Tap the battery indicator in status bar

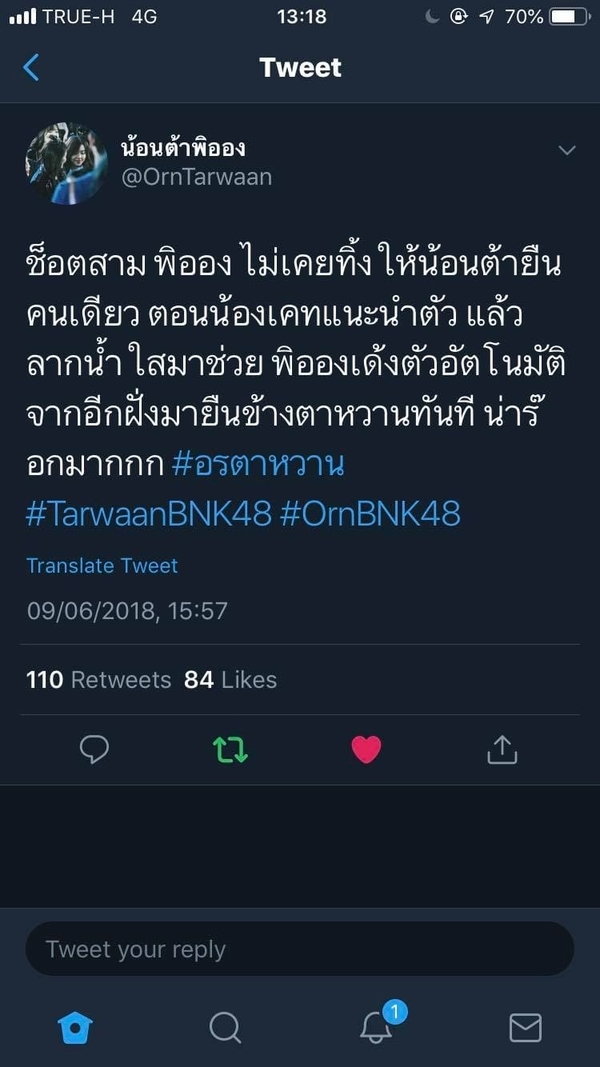click(x=570, y=16)
